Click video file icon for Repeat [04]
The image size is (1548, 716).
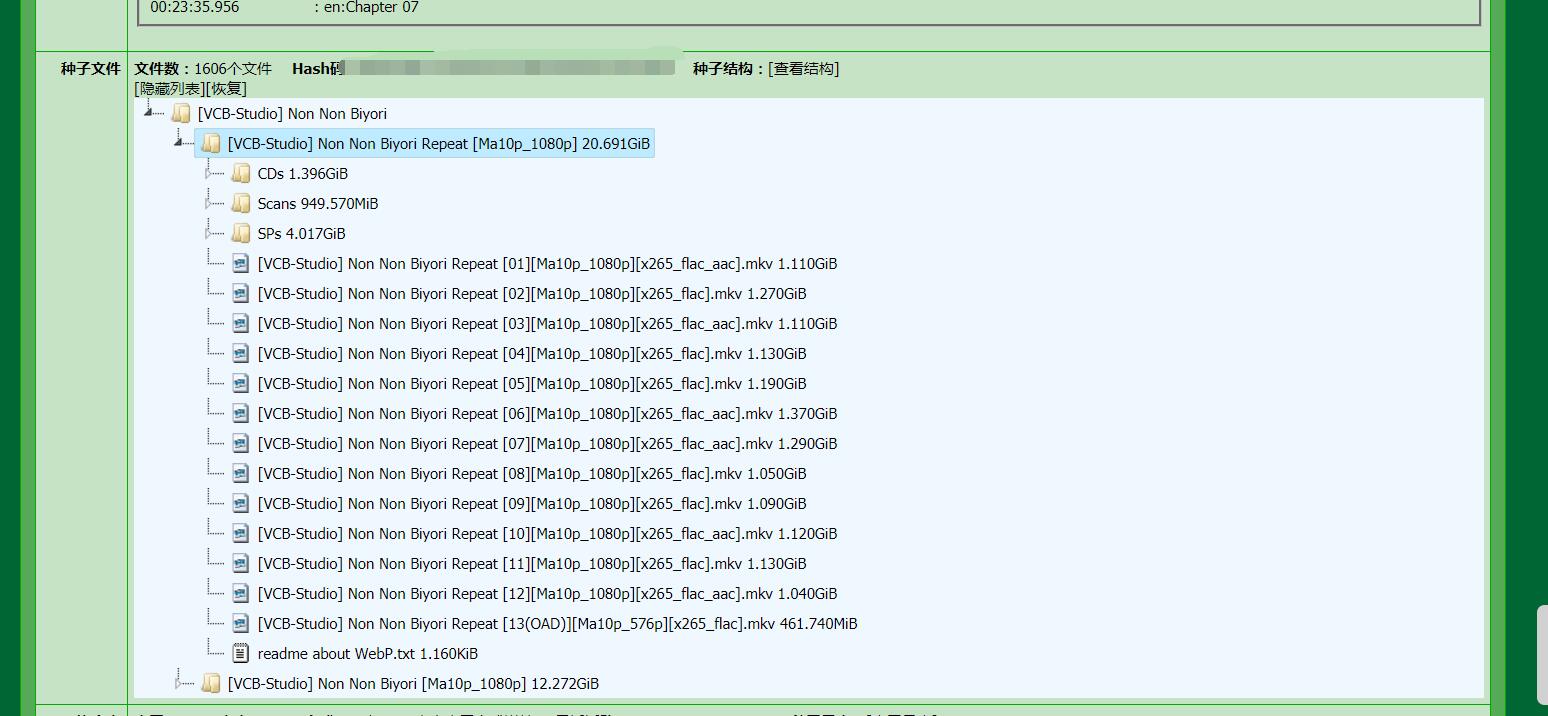click(x=240, y=353)
